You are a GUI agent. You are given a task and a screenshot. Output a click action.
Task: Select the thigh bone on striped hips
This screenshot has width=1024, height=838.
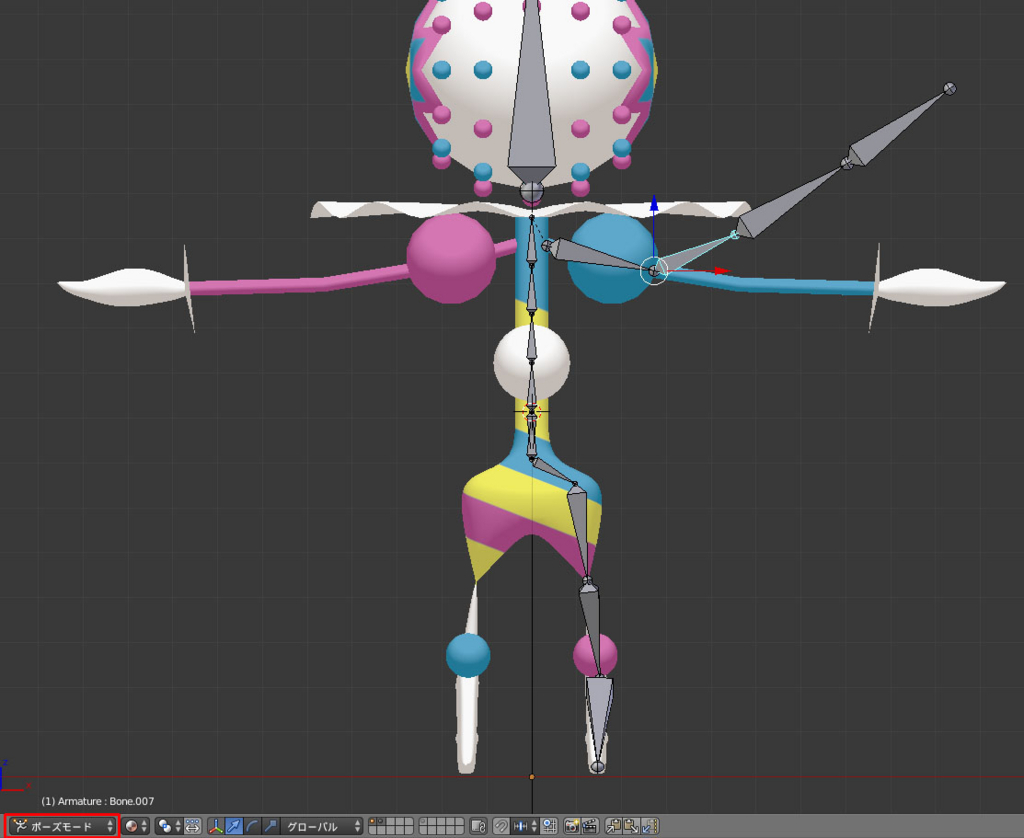coord(580,530)
